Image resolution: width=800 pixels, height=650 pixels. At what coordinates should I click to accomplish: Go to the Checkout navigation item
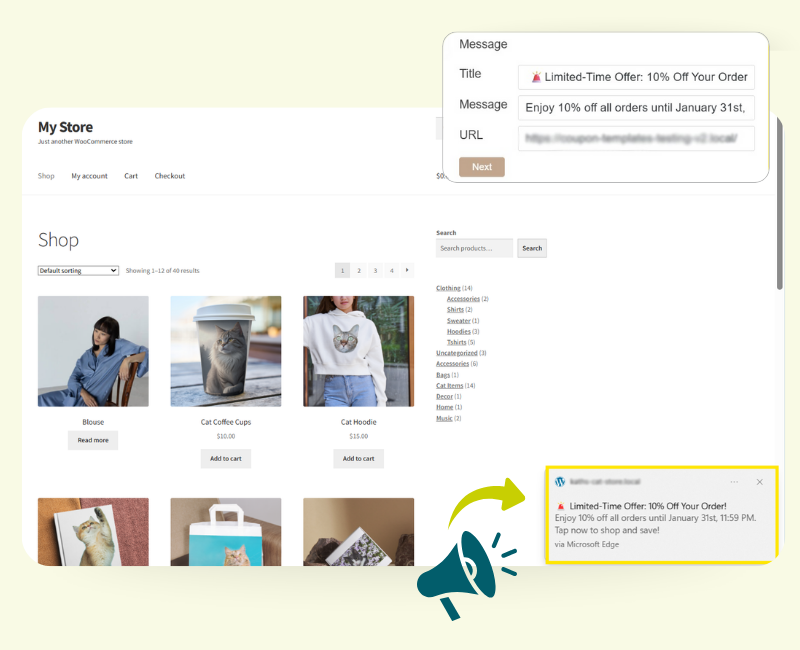point(169,176)
